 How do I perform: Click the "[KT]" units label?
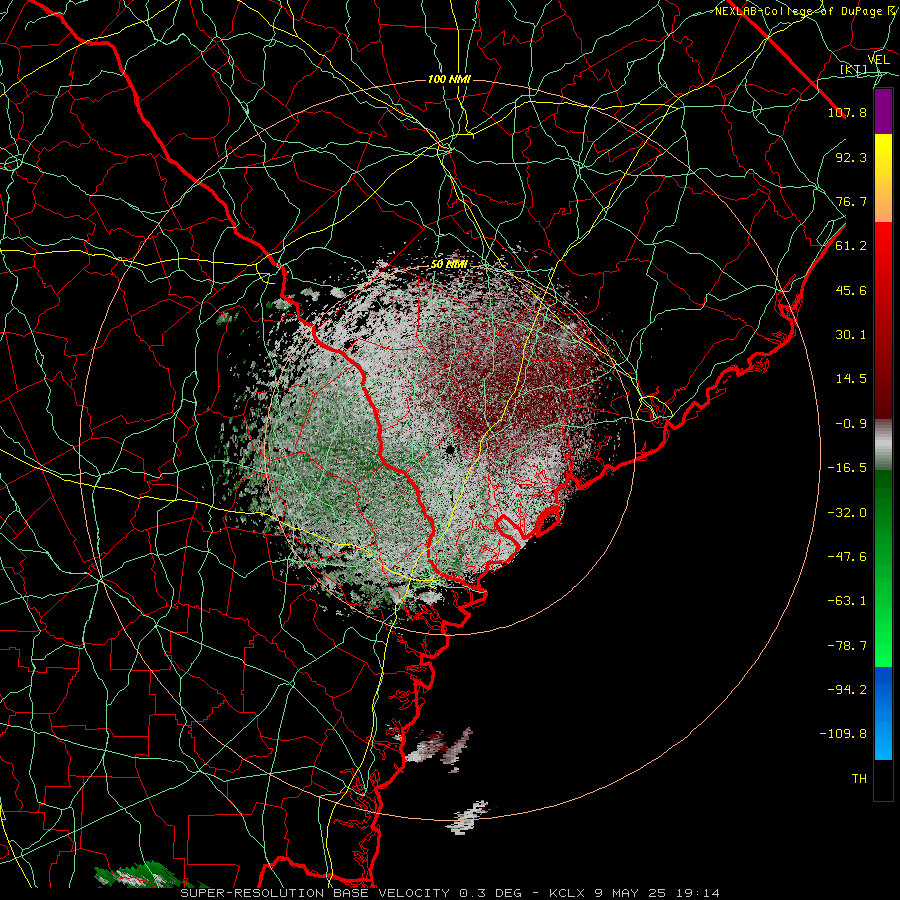[854, 70]
